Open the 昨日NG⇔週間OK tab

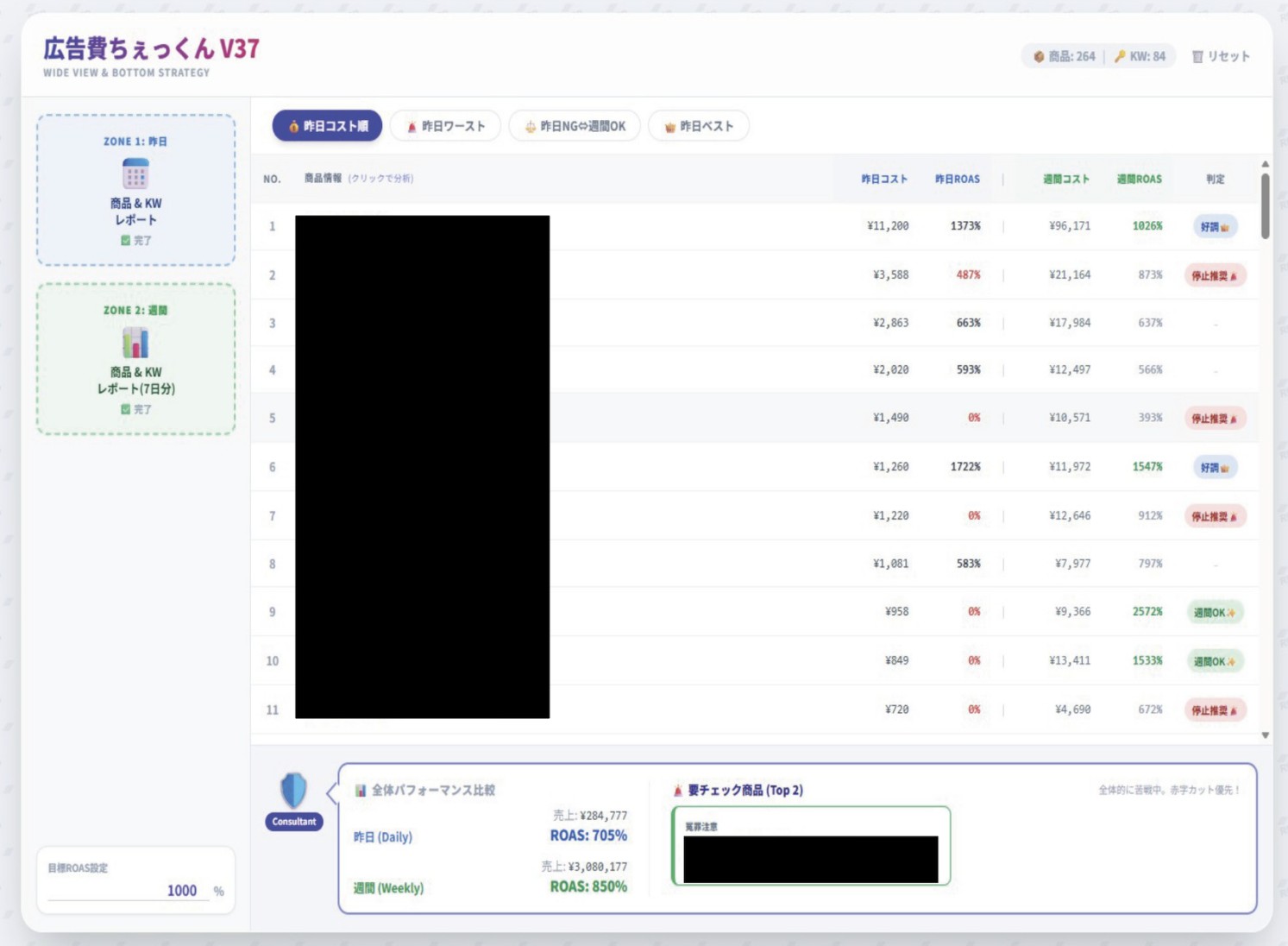pos(575,126)
